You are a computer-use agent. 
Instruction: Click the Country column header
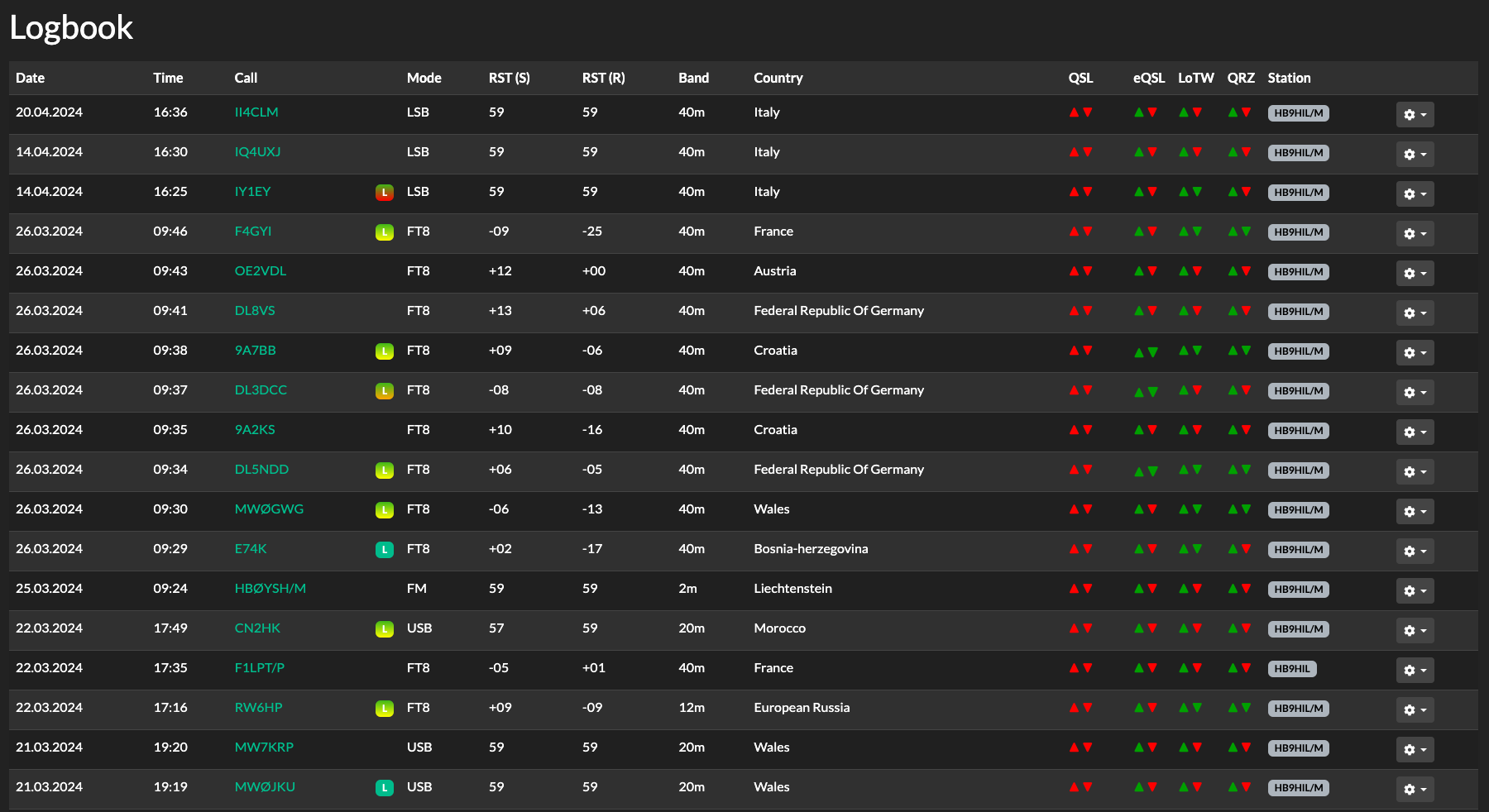pyautogui.click(x=778, y=78)
